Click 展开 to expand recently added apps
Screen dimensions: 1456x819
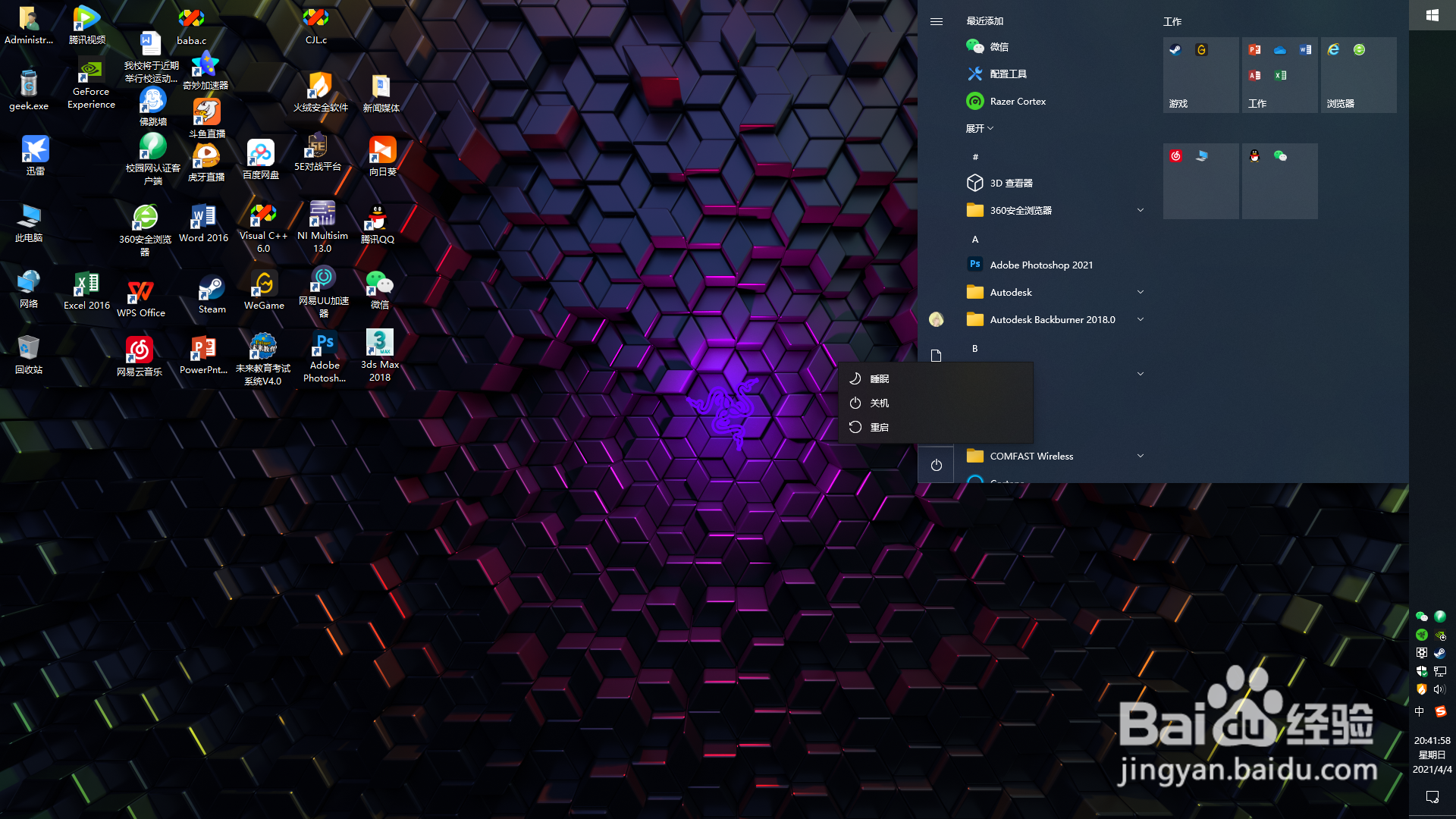[x=979, y=128]
